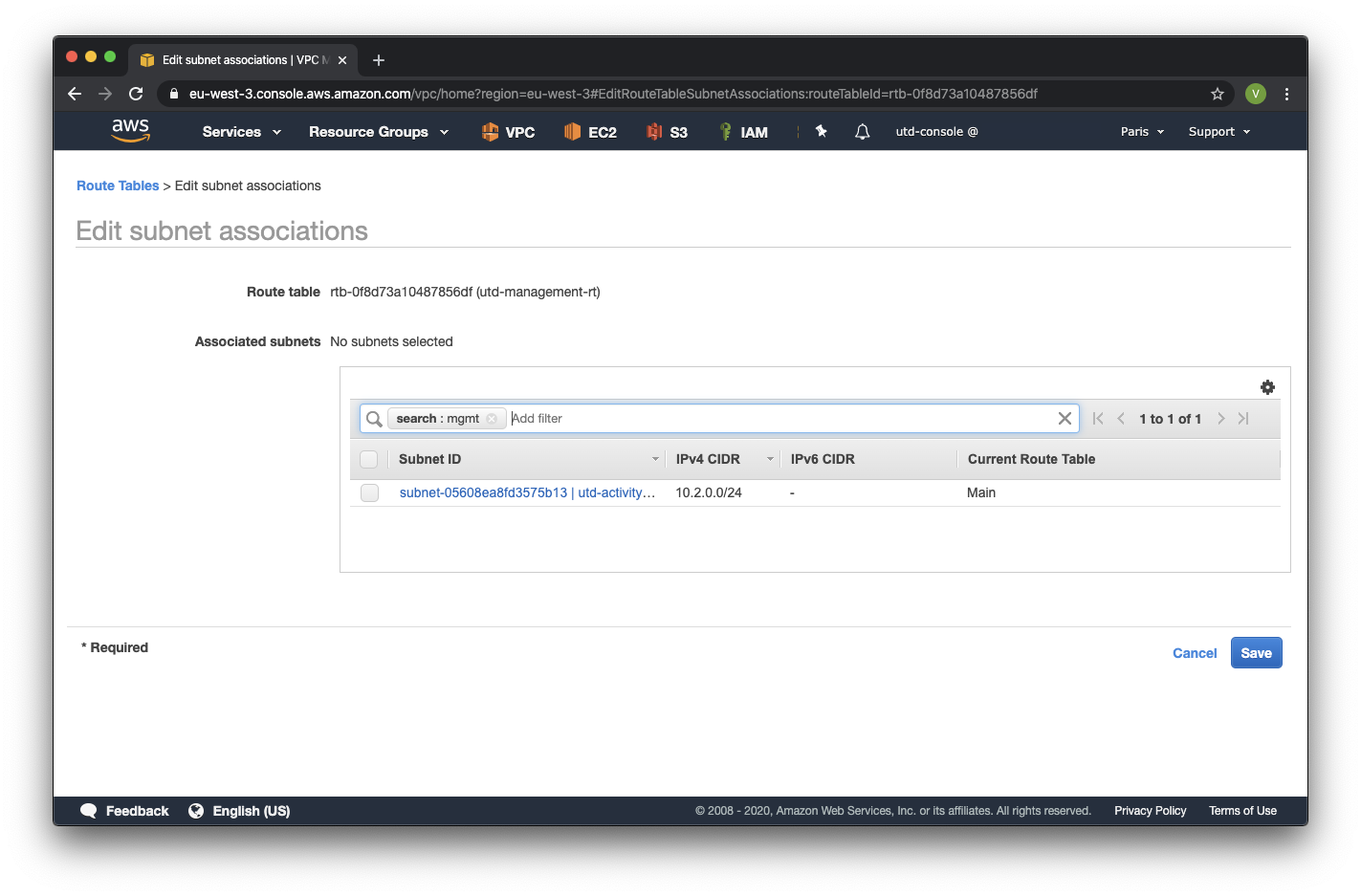Go to previous page of subnets

coord(1121,419)
